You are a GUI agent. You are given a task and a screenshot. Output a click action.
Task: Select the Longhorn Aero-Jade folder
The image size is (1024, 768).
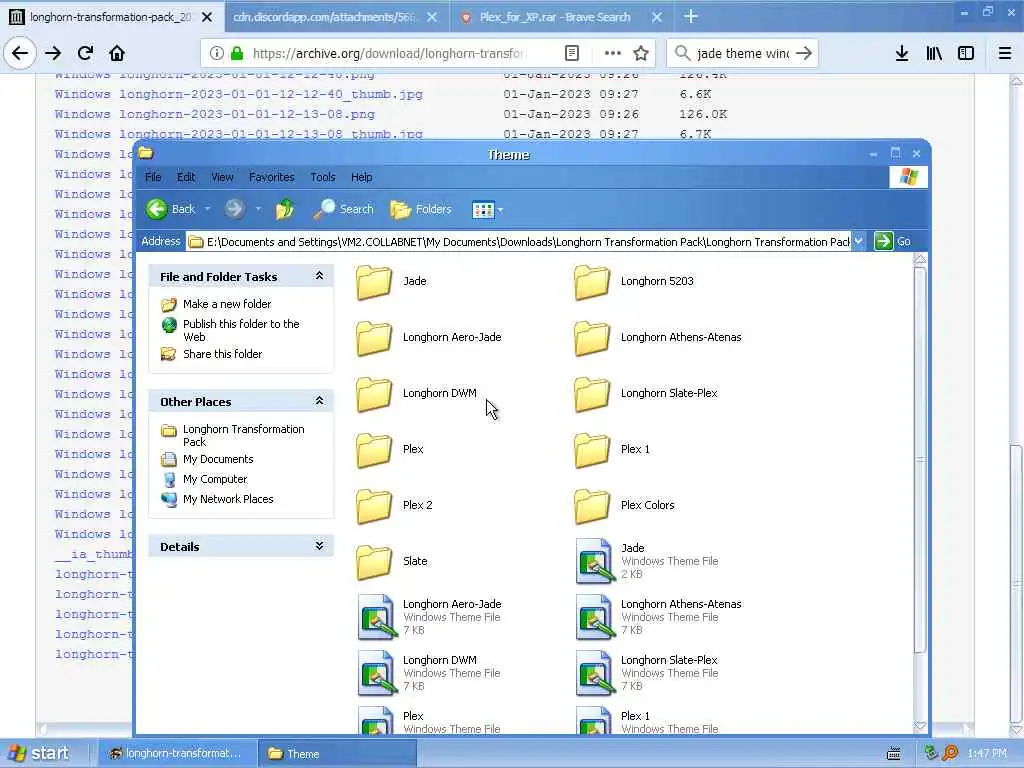click(428, 338)
